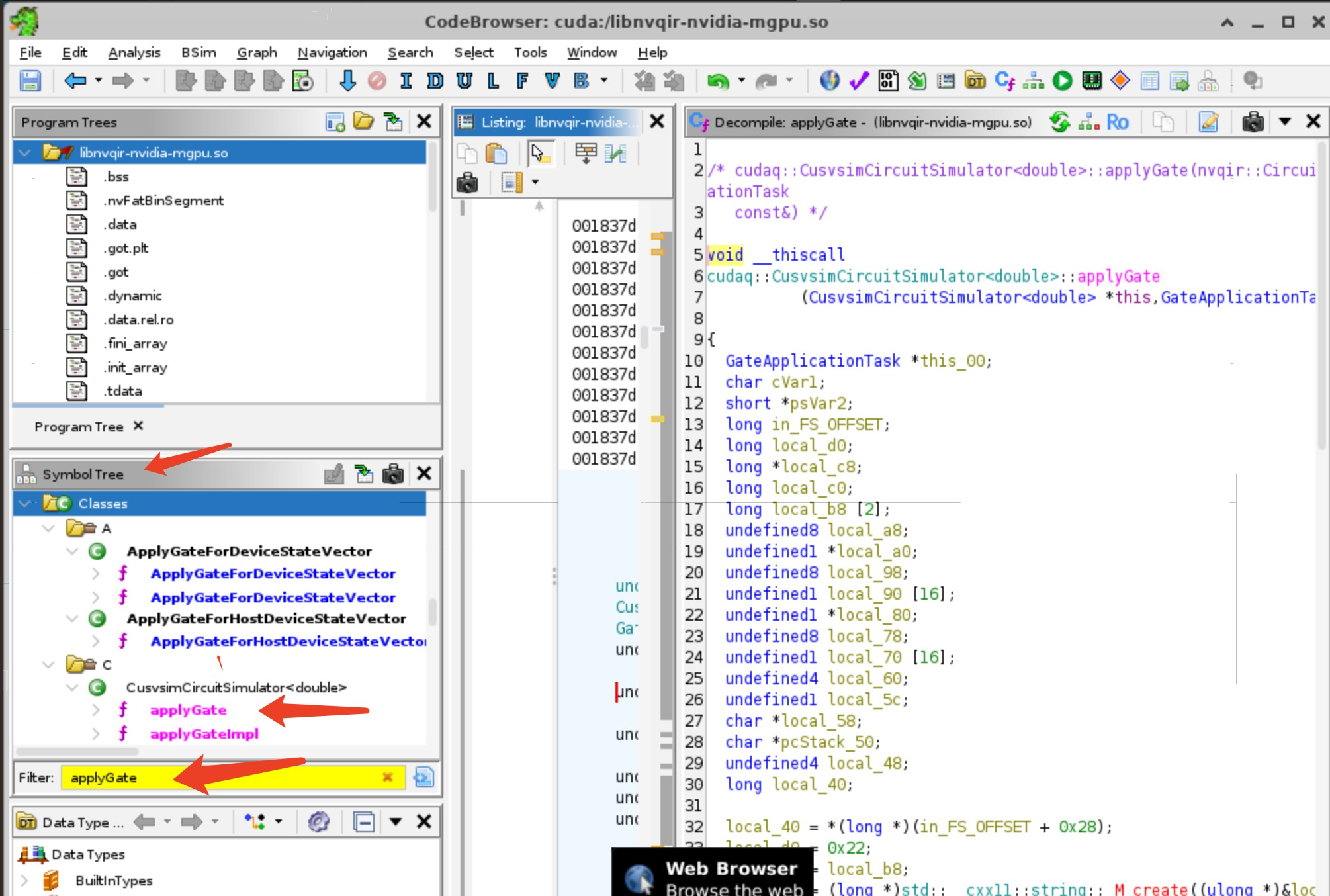Click the Save program toolbar icon
The width and height of the screenshot is (1330, 896).
tap(30, 81)
